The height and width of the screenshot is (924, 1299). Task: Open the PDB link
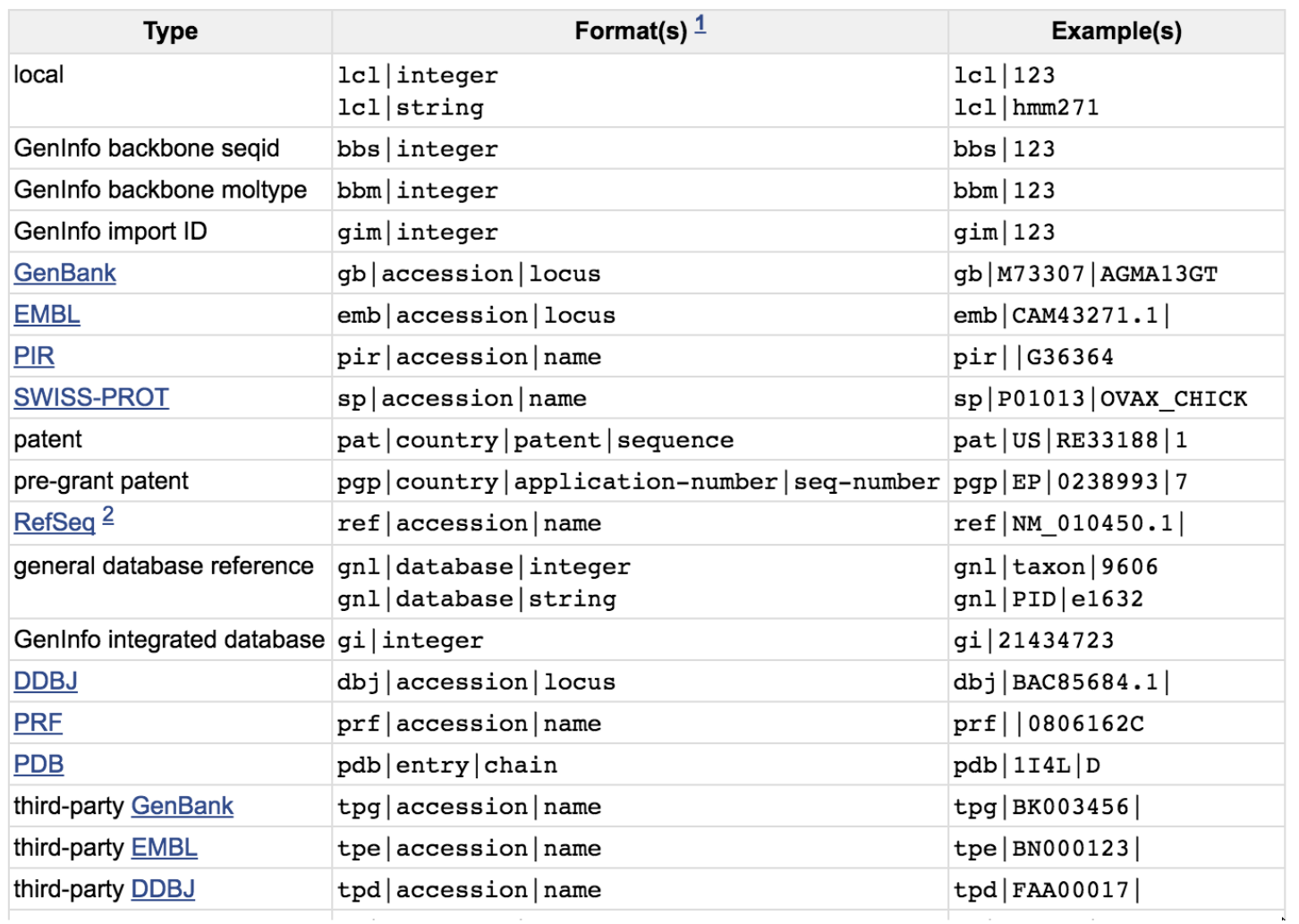(38, 765)
